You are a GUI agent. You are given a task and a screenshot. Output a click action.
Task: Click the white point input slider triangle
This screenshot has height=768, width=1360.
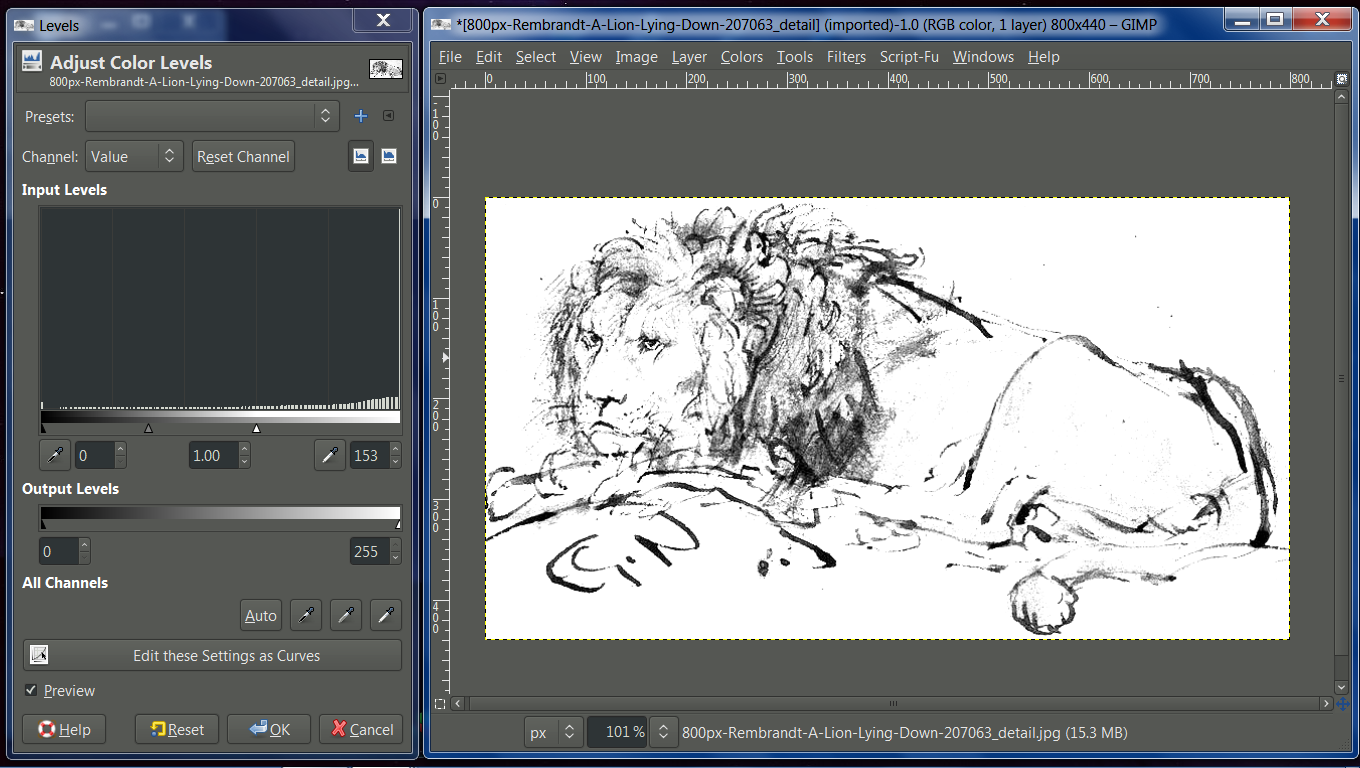pyautogui.click(x=256, y=428)
